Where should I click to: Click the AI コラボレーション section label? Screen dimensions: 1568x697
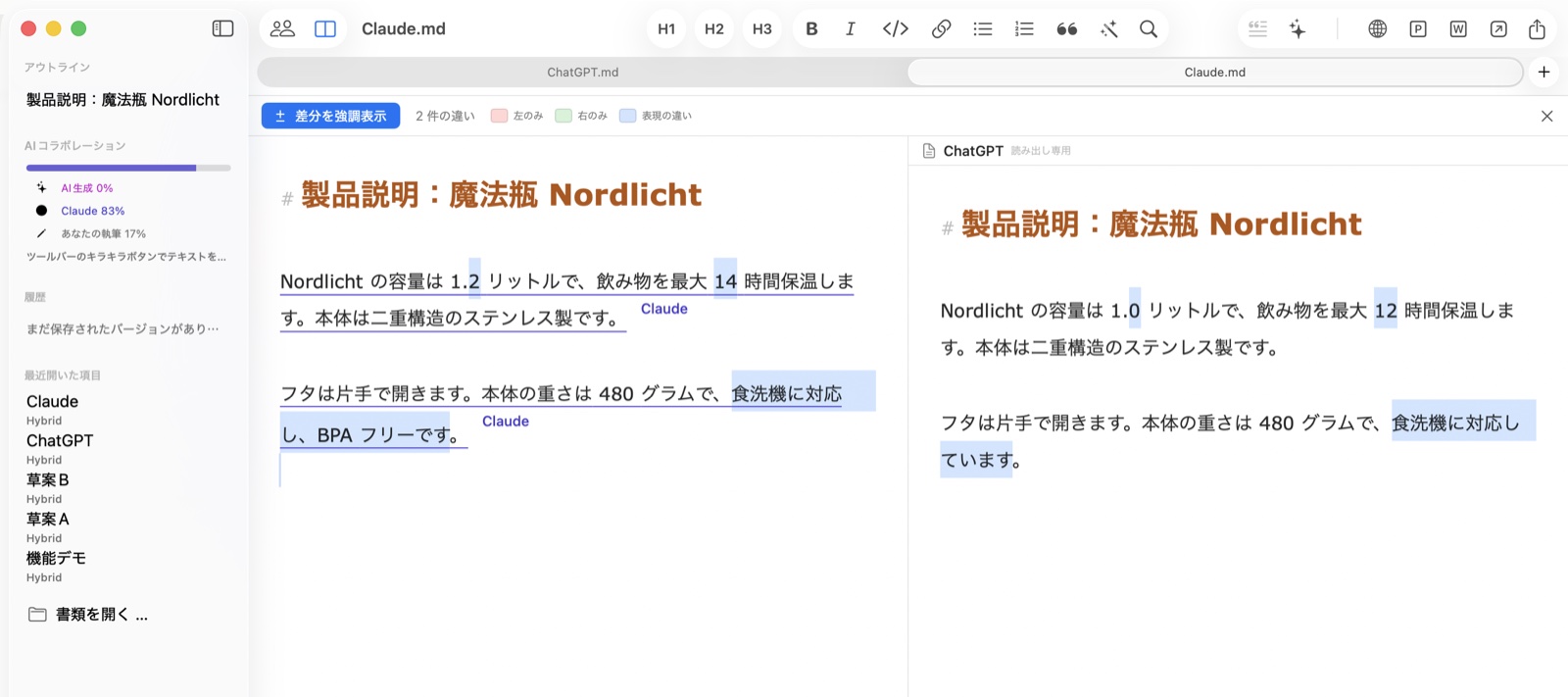point(75,145)
